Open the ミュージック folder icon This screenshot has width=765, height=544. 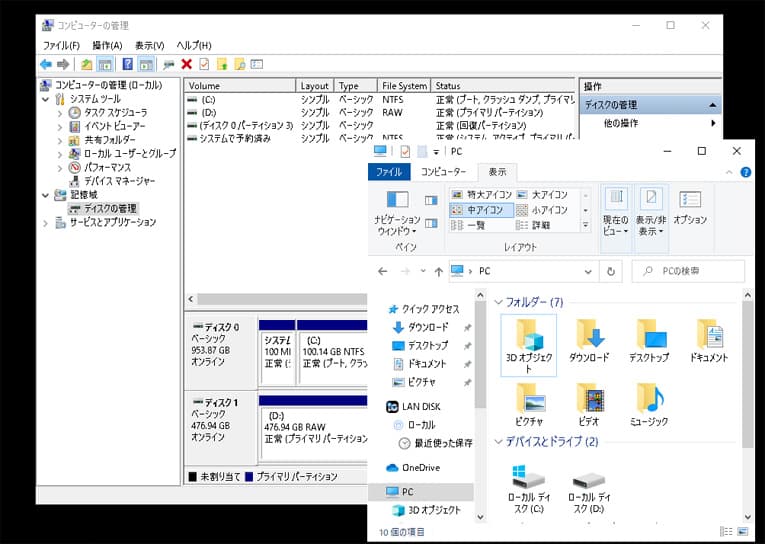tap(650, 400)
